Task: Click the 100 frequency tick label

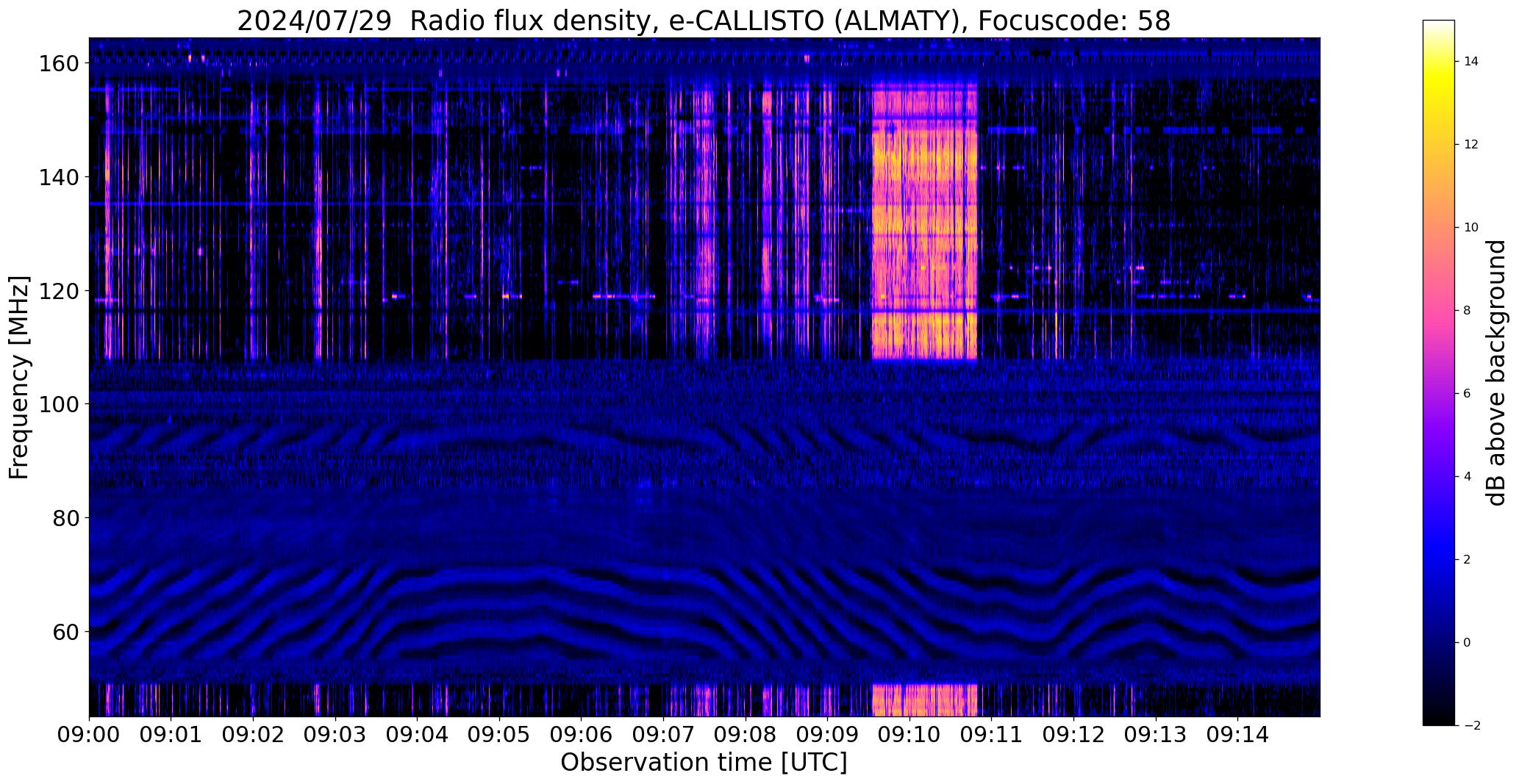Action: click(59, 404)
